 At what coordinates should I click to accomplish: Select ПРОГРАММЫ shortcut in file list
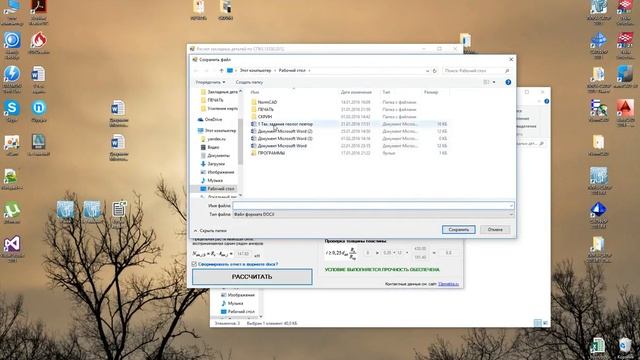pos(271,153)
